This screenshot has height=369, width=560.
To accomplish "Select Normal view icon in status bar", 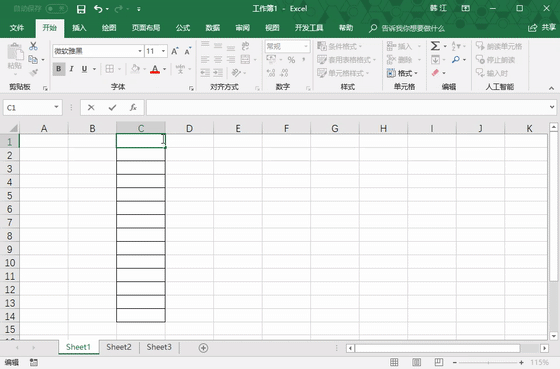I will pos(394,362).
